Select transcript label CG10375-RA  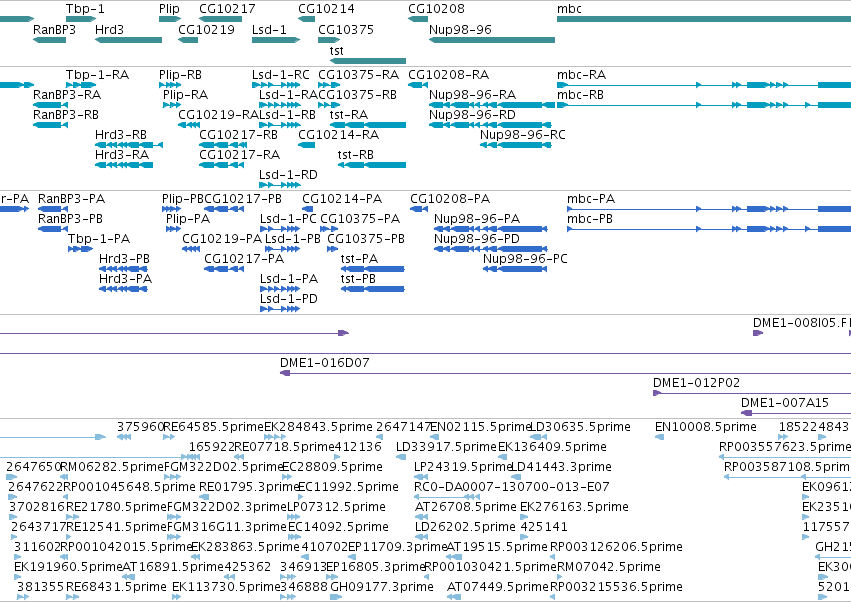coord(359,74)
